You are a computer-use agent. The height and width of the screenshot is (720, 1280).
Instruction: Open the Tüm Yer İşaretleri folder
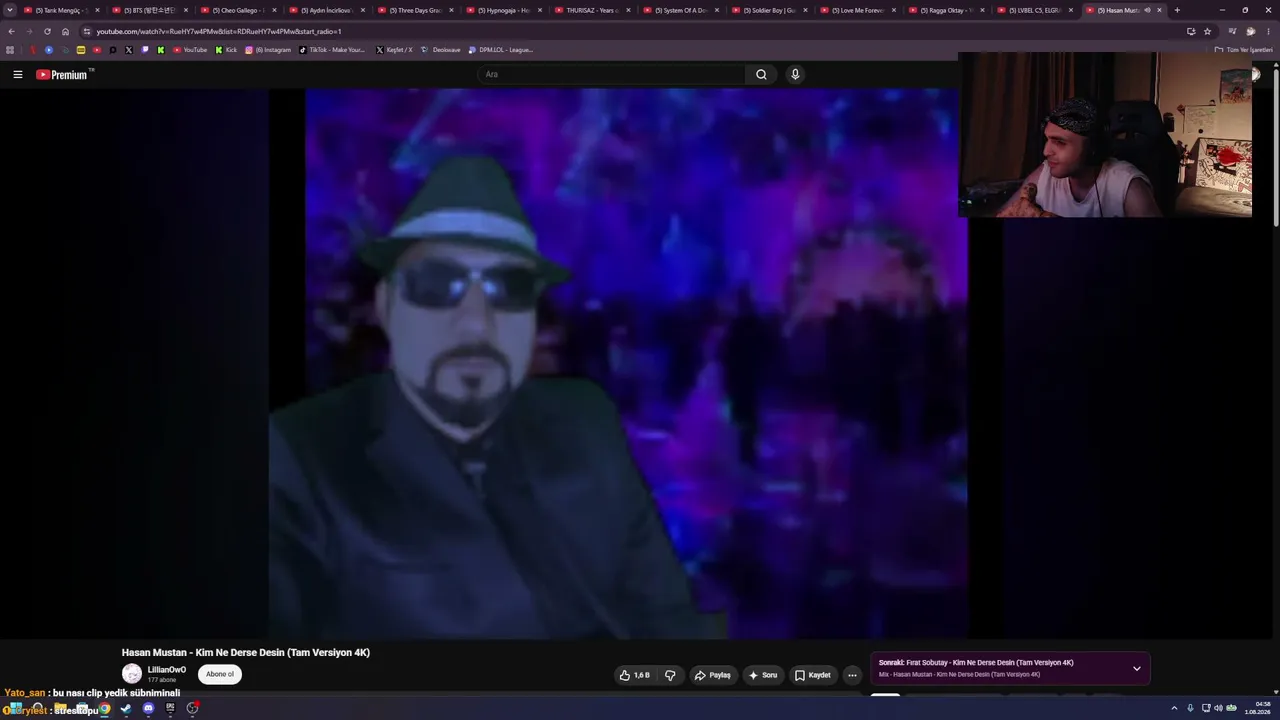coord(1243,49)
